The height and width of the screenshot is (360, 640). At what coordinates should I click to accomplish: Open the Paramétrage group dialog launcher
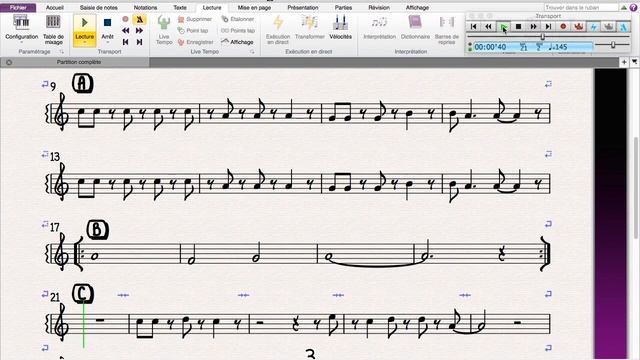62,52
